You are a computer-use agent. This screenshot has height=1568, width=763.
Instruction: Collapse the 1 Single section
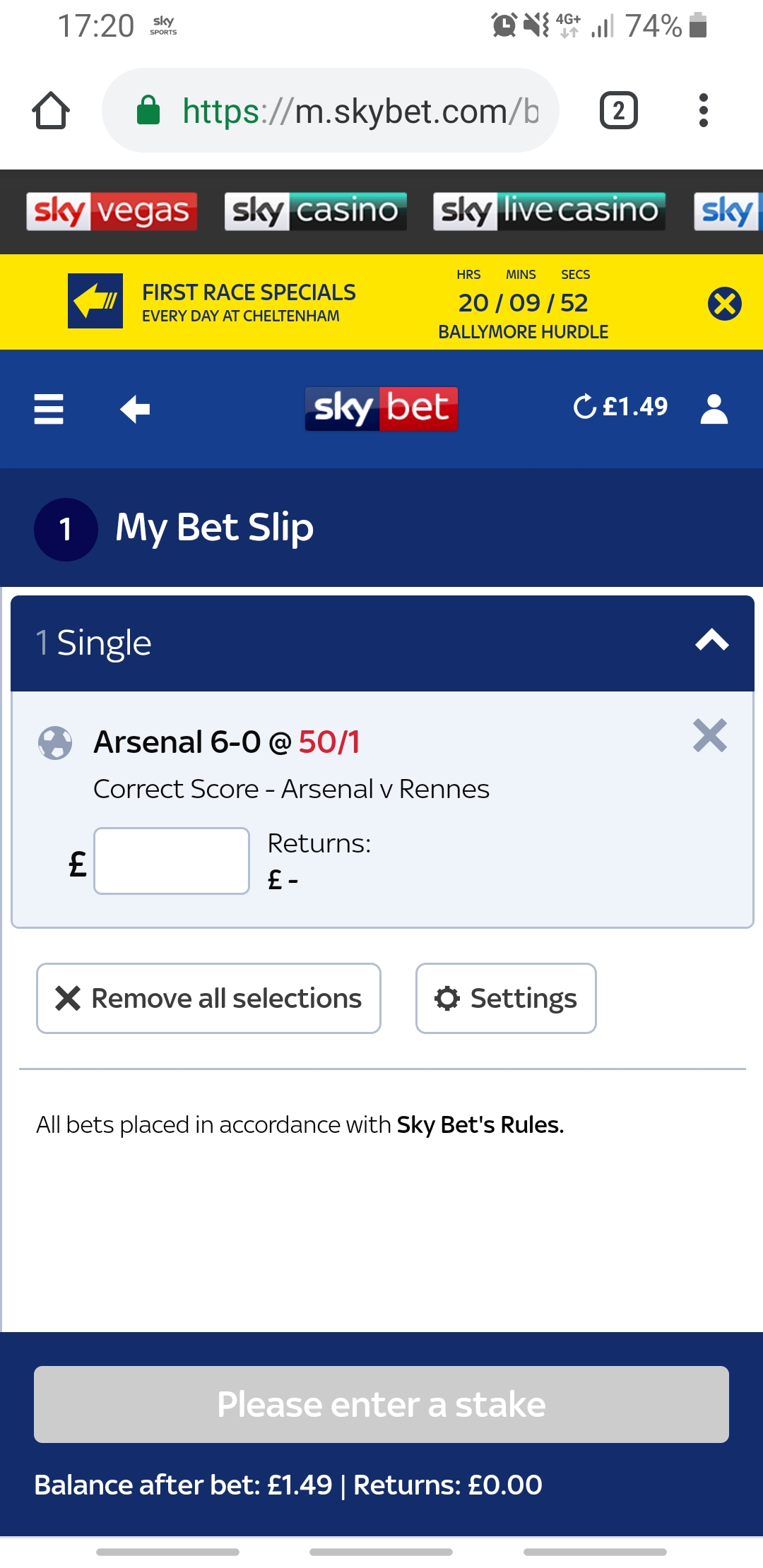(711, 641)
